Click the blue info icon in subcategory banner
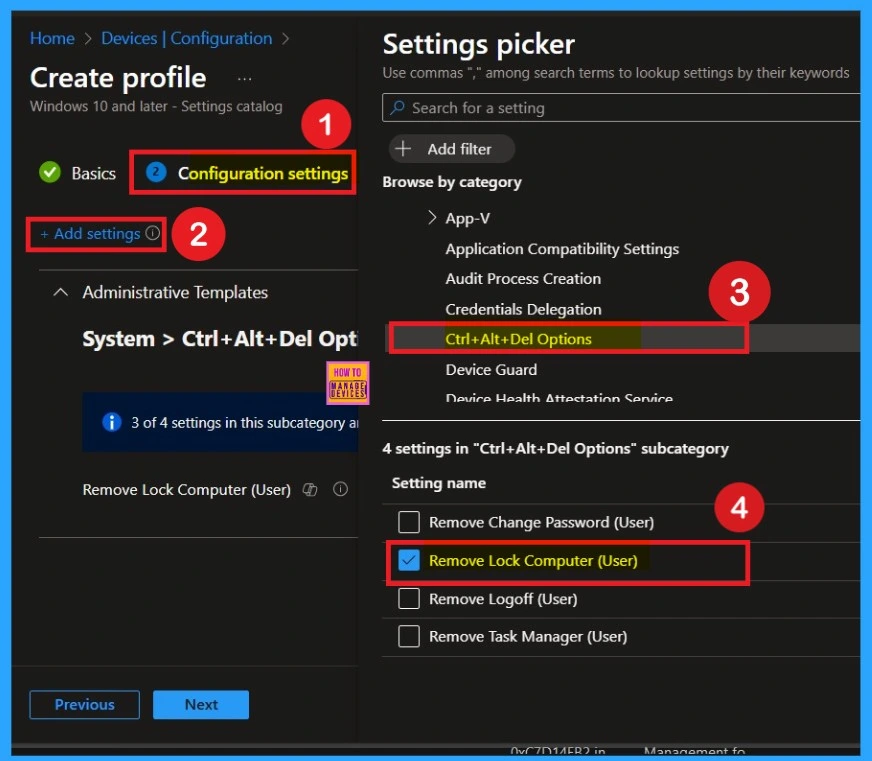This screenshot has width=872, height=761. coord(112,422)
